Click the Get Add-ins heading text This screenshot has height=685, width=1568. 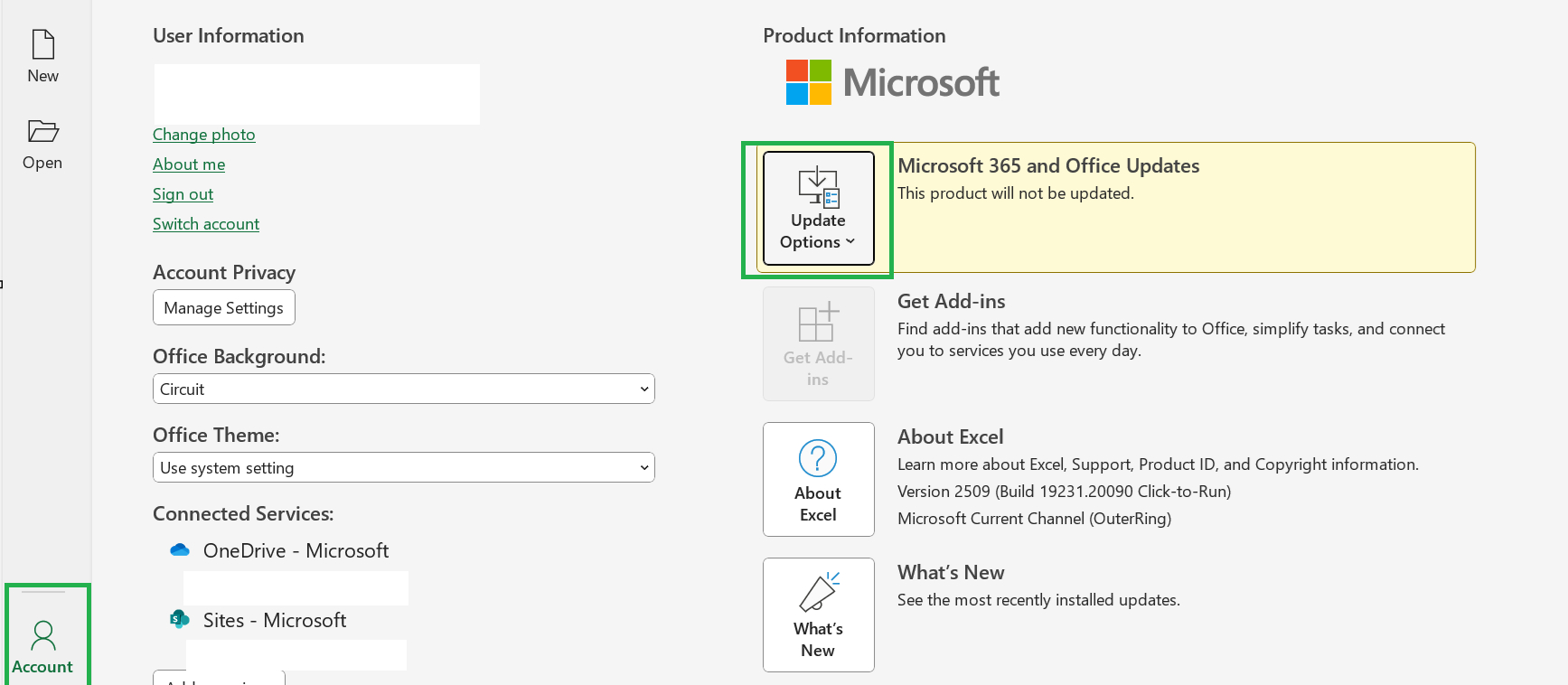(952, 301)
